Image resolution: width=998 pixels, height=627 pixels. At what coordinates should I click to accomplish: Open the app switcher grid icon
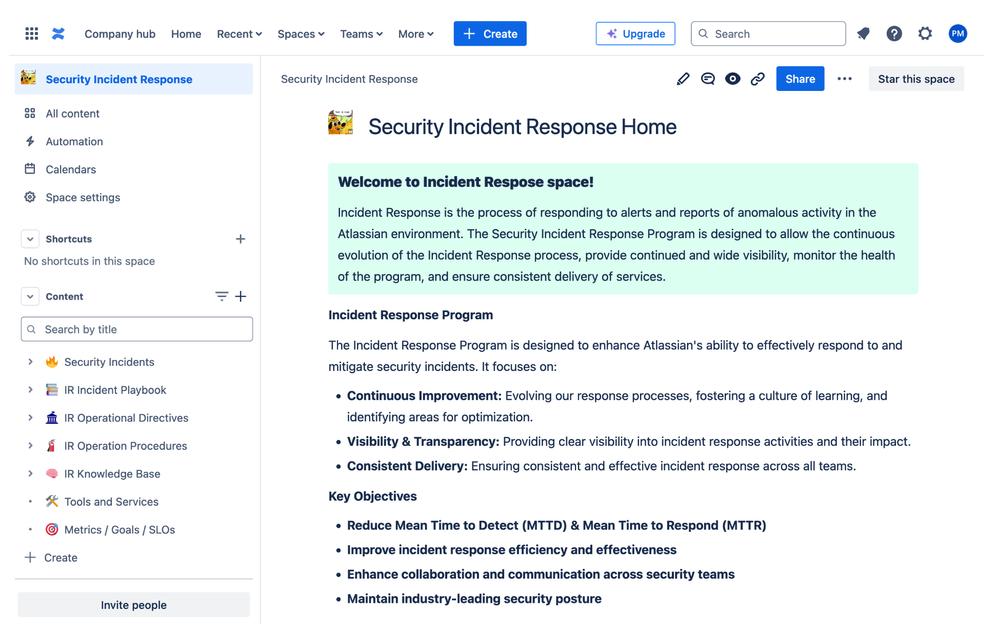31,34
